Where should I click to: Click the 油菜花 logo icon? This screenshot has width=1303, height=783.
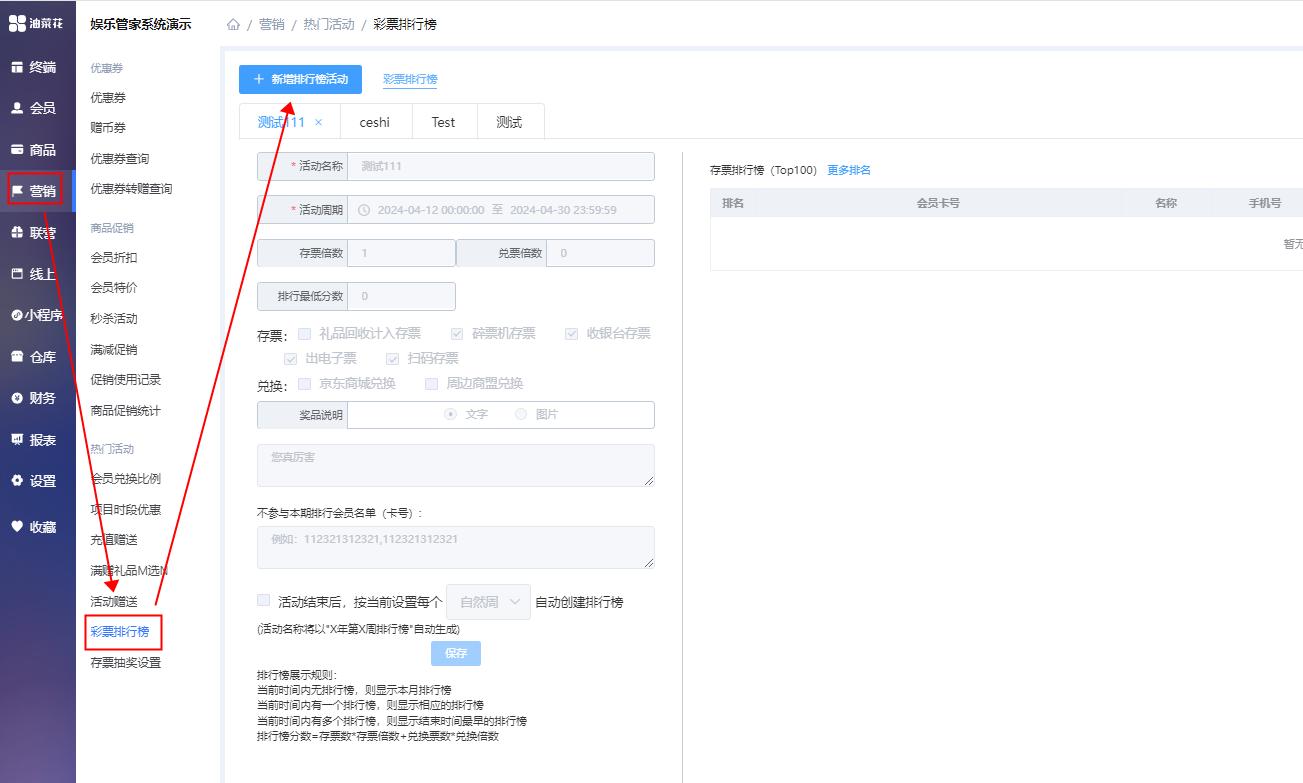16,24
